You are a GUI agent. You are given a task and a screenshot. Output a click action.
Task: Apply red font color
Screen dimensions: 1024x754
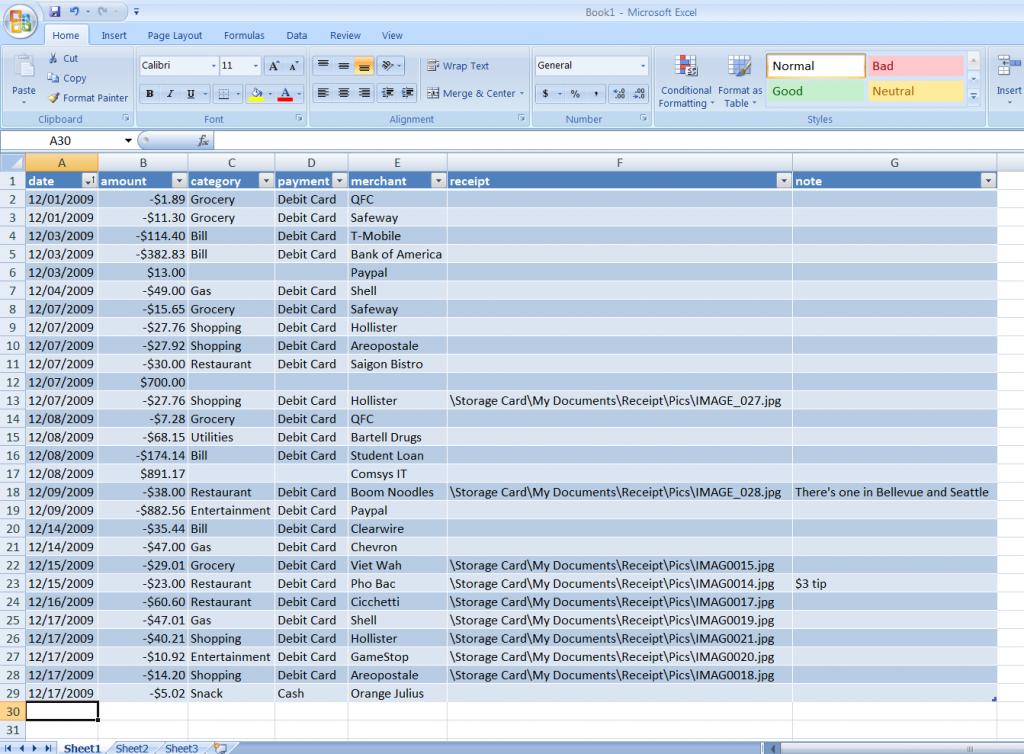(285, 93)
